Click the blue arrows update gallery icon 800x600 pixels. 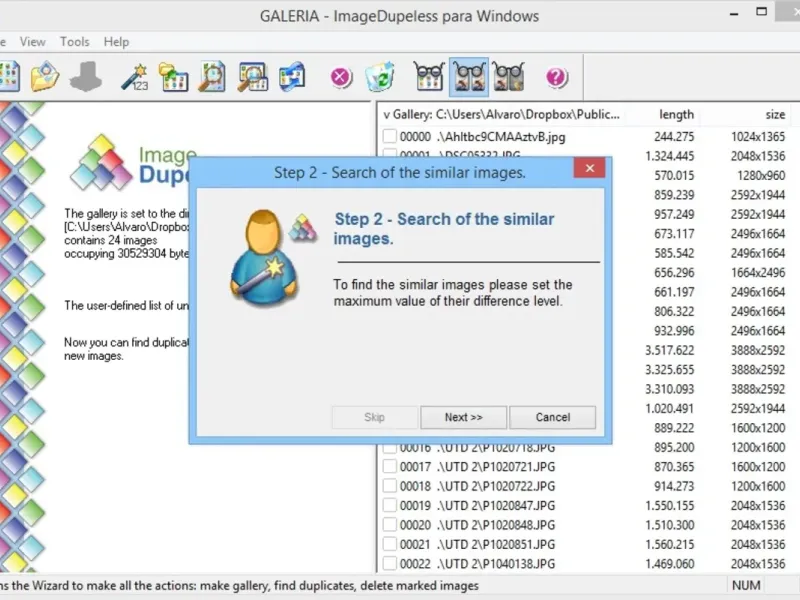(292, 77)
